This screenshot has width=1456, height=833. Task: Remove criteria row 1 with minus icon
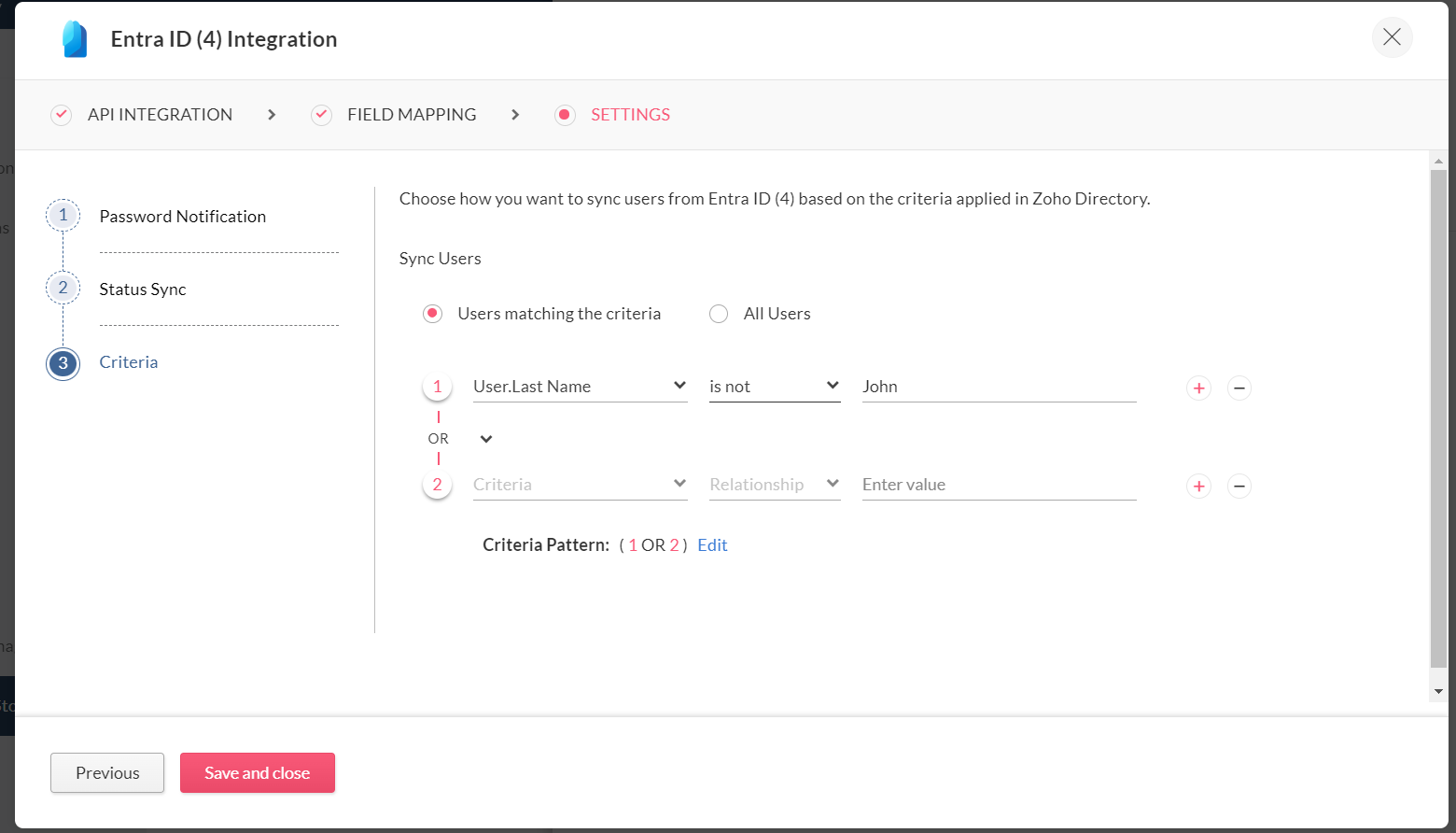1239,388
